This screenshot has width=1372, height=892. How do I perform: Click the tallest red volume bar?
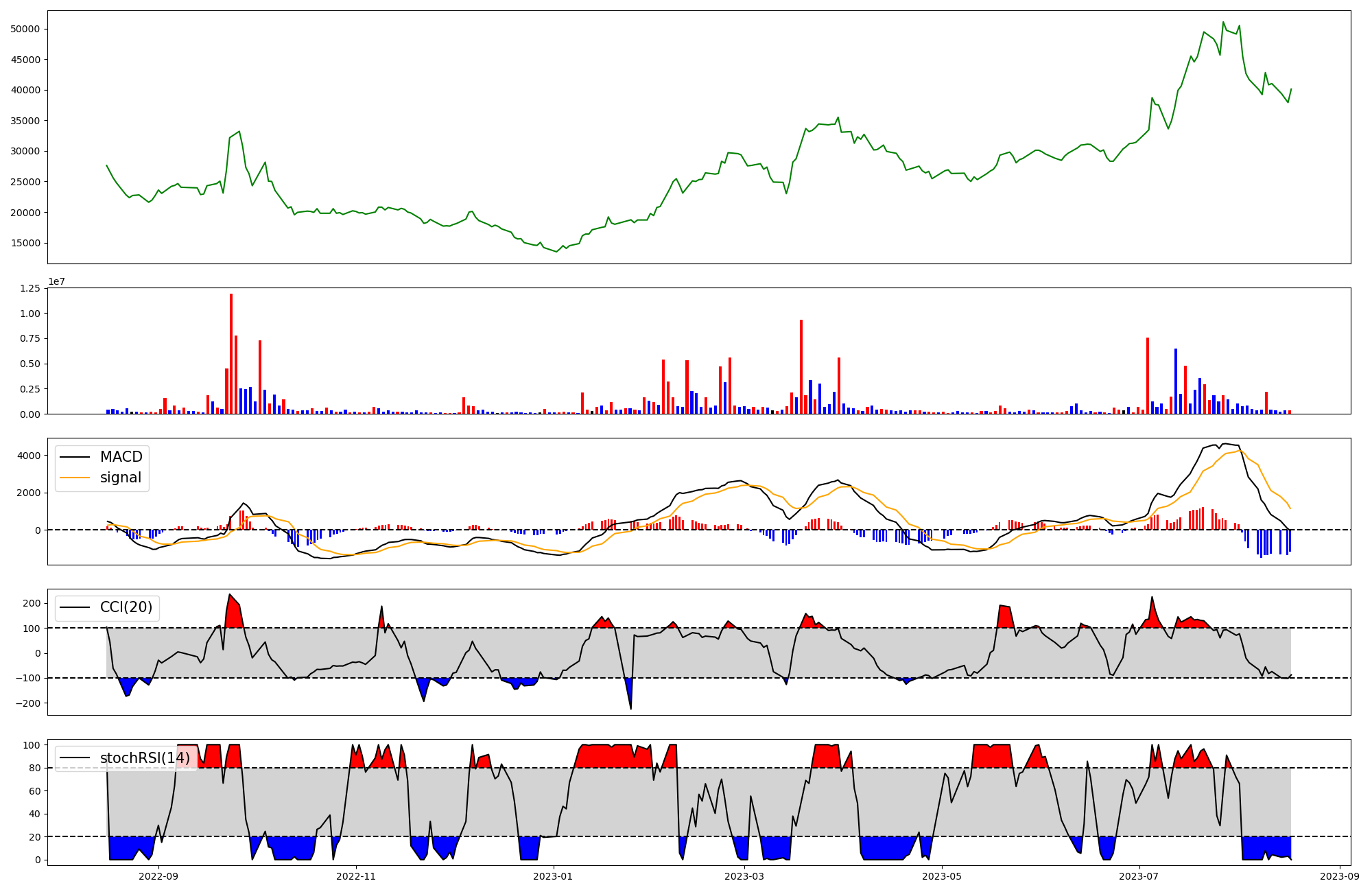click(231, 353)
